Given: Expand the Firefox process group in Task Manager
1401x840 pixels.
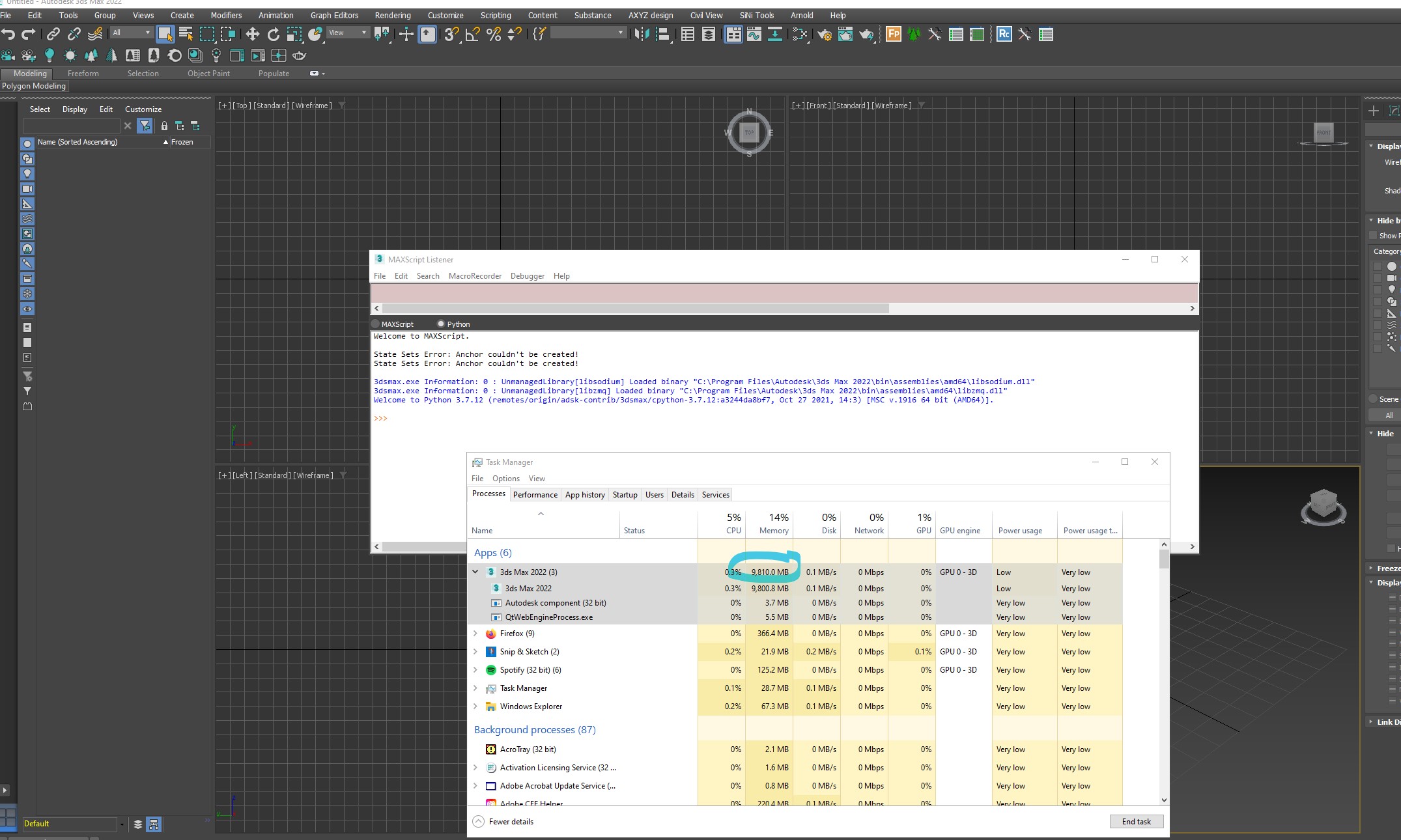Looking at the screenshot, I should point(475,633).
